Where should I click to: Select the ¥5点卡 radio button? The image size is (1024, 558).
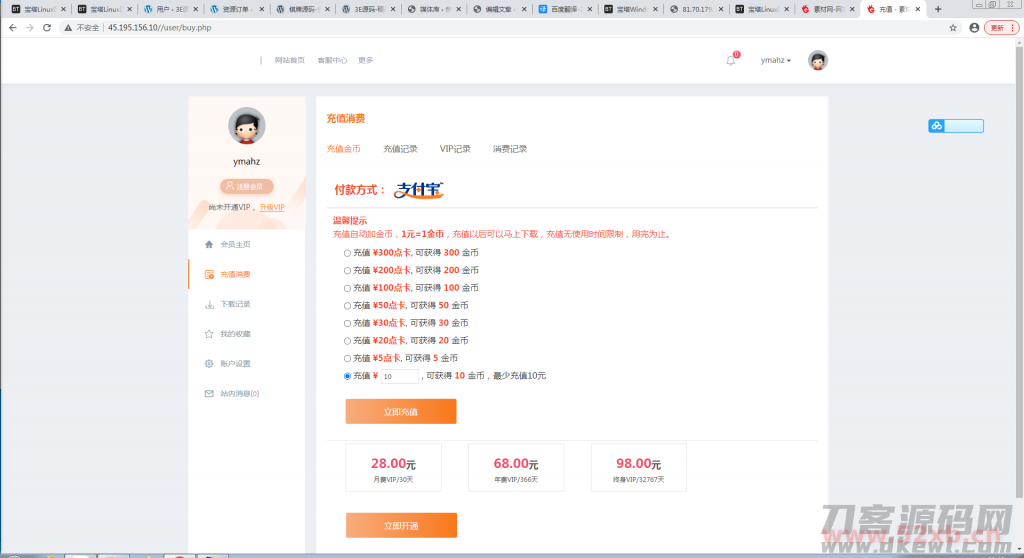(347, 358)
